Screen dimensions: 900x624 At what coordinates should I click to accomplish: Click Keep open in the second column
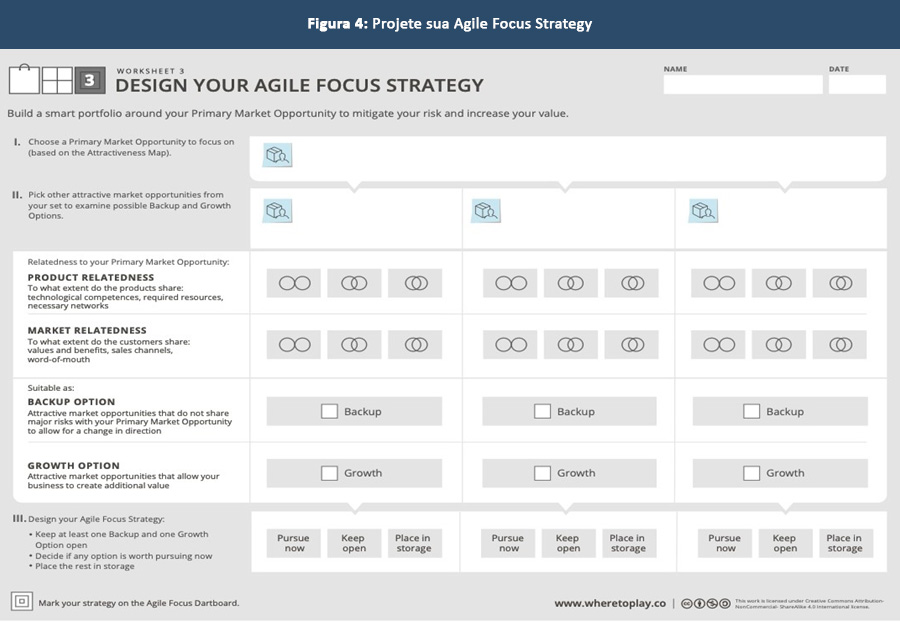tap(568, 543)
